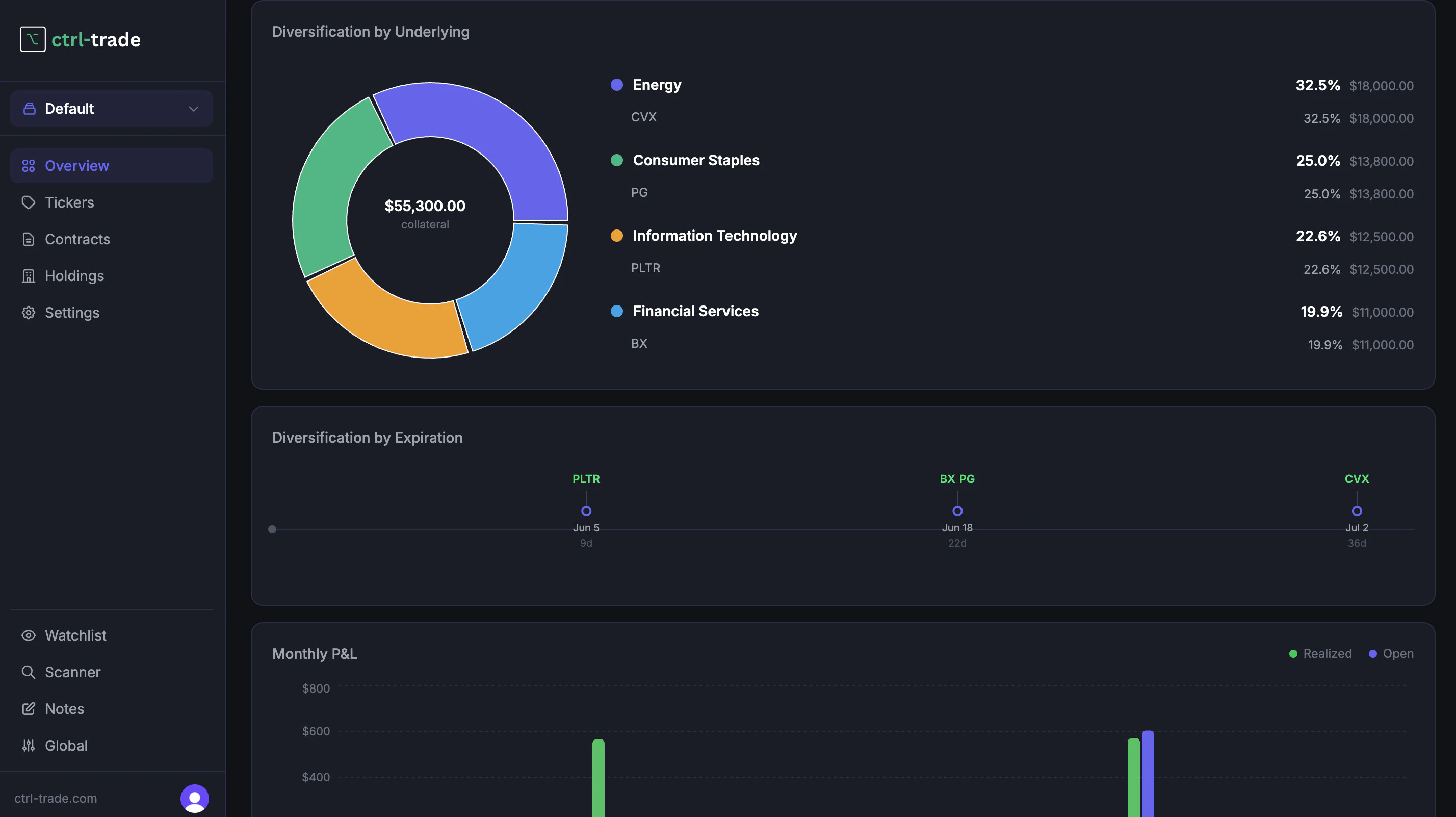
Task: Click the timeline start dot
Action: (x=272, y=530)
